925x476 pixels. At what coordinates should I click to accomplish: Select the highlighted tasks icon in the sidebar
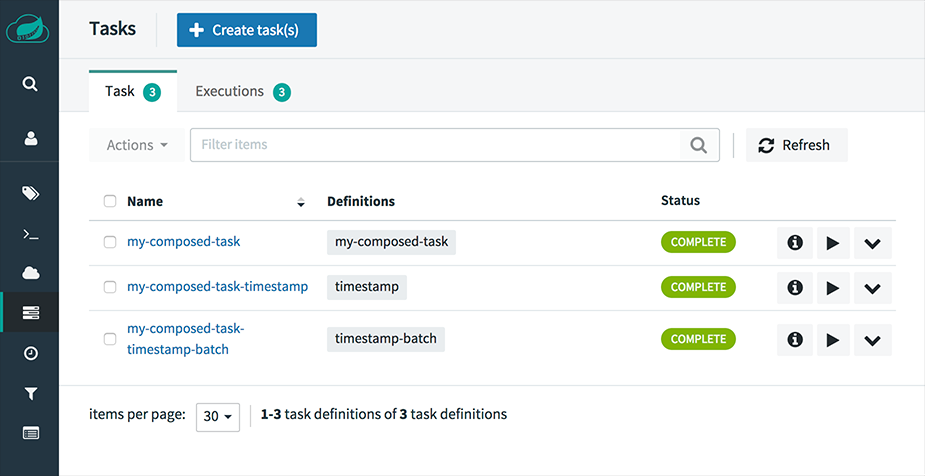pyautogui.click(x=30, y=313)
